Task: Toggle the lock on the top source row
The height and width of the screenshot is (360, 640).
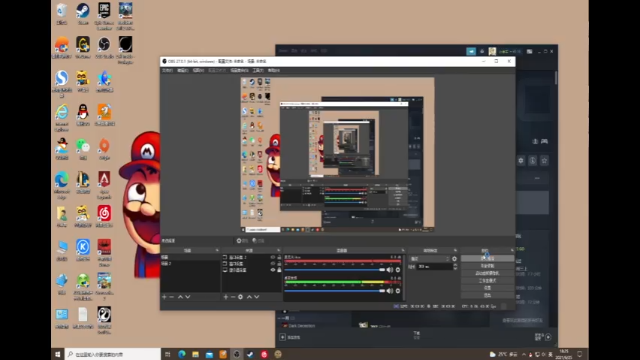Action: (279, 257)
